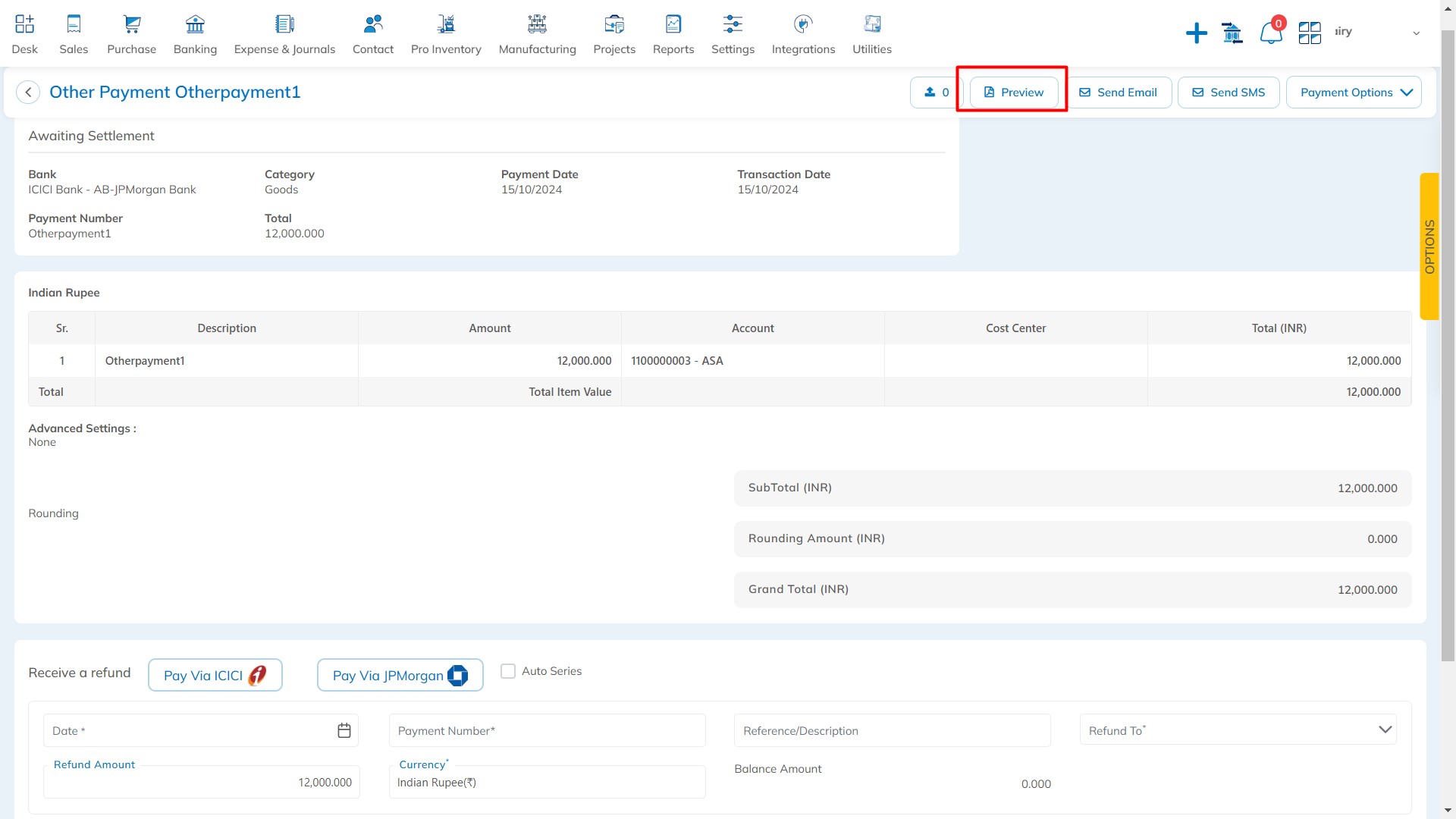Image resolution: width=1456 pixels, height=819 pixels.
Task: Click the upload attachments button showing 0
Action: click(937, 93)
